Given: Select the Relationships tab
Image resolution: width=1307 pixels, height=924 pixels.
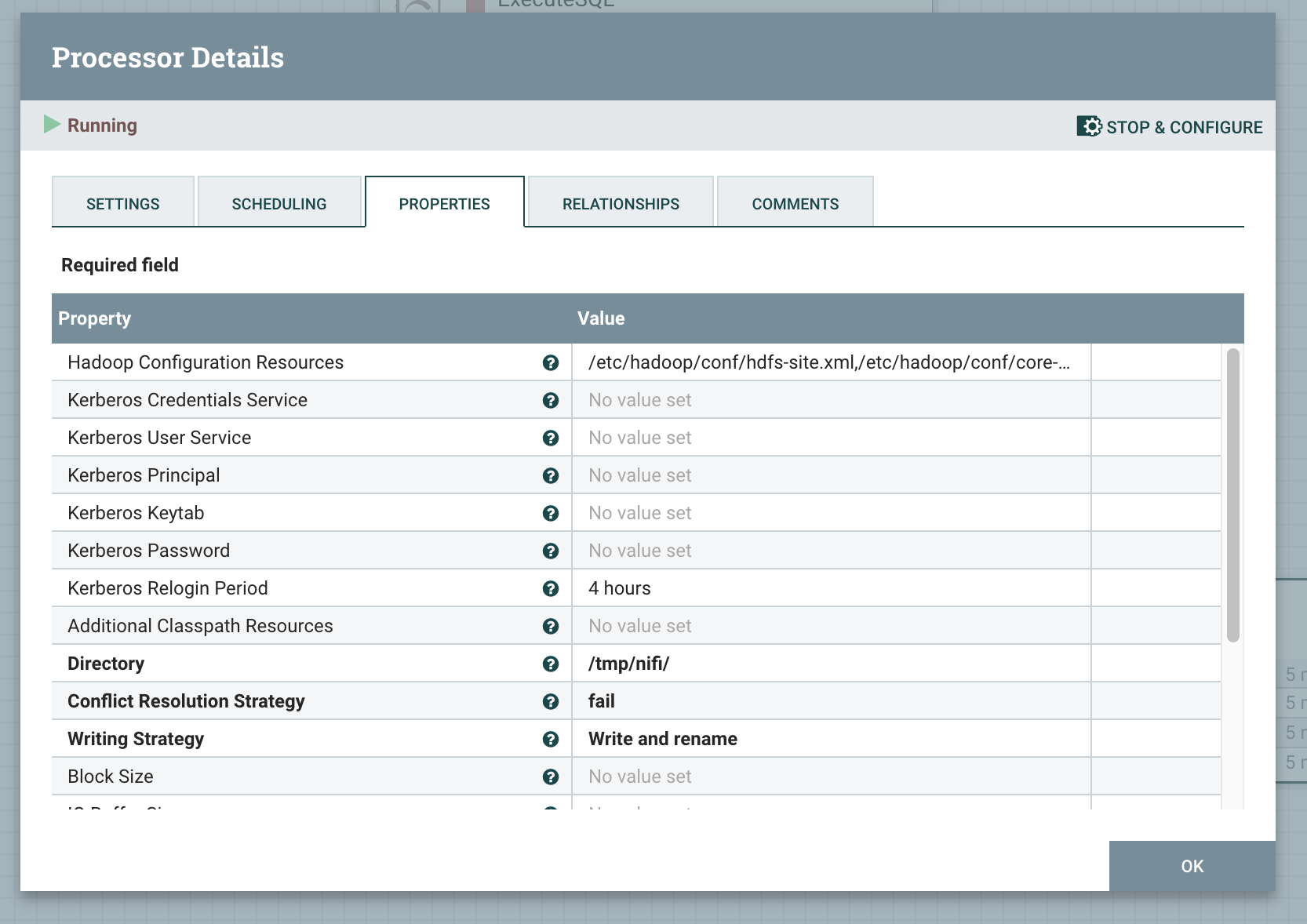Looking at the screenshot, I should [x=621, y=203].
